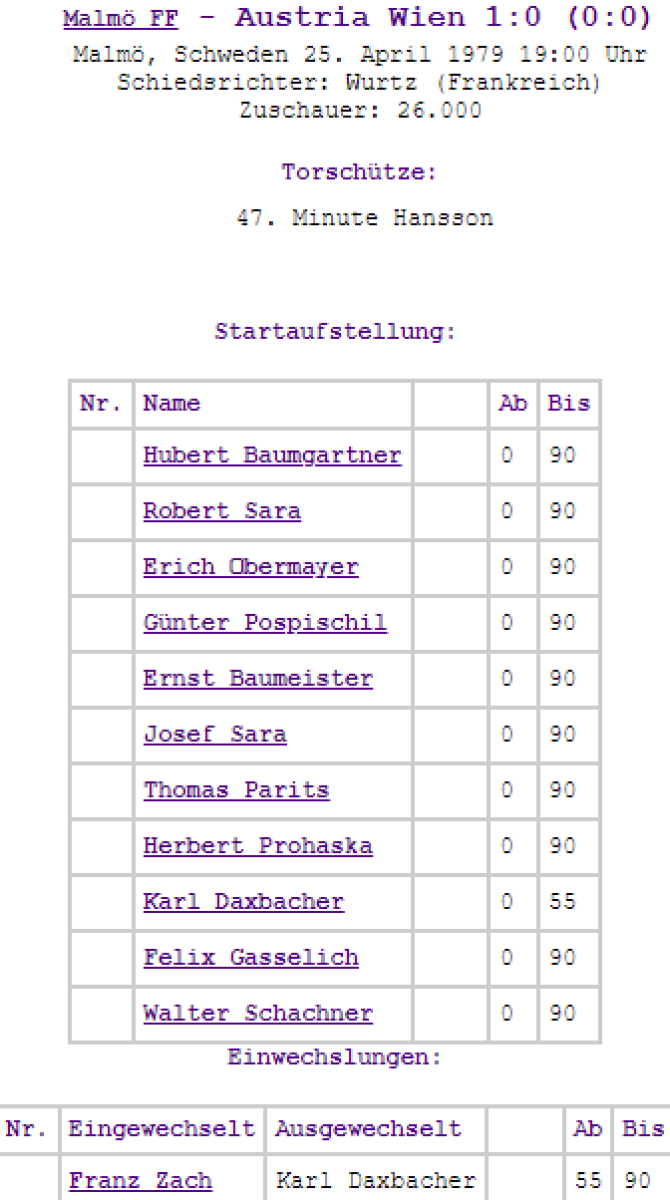670x1200 pixels.
Task: Select the Erich Obermayer link
Action: [x=250, y=567]
